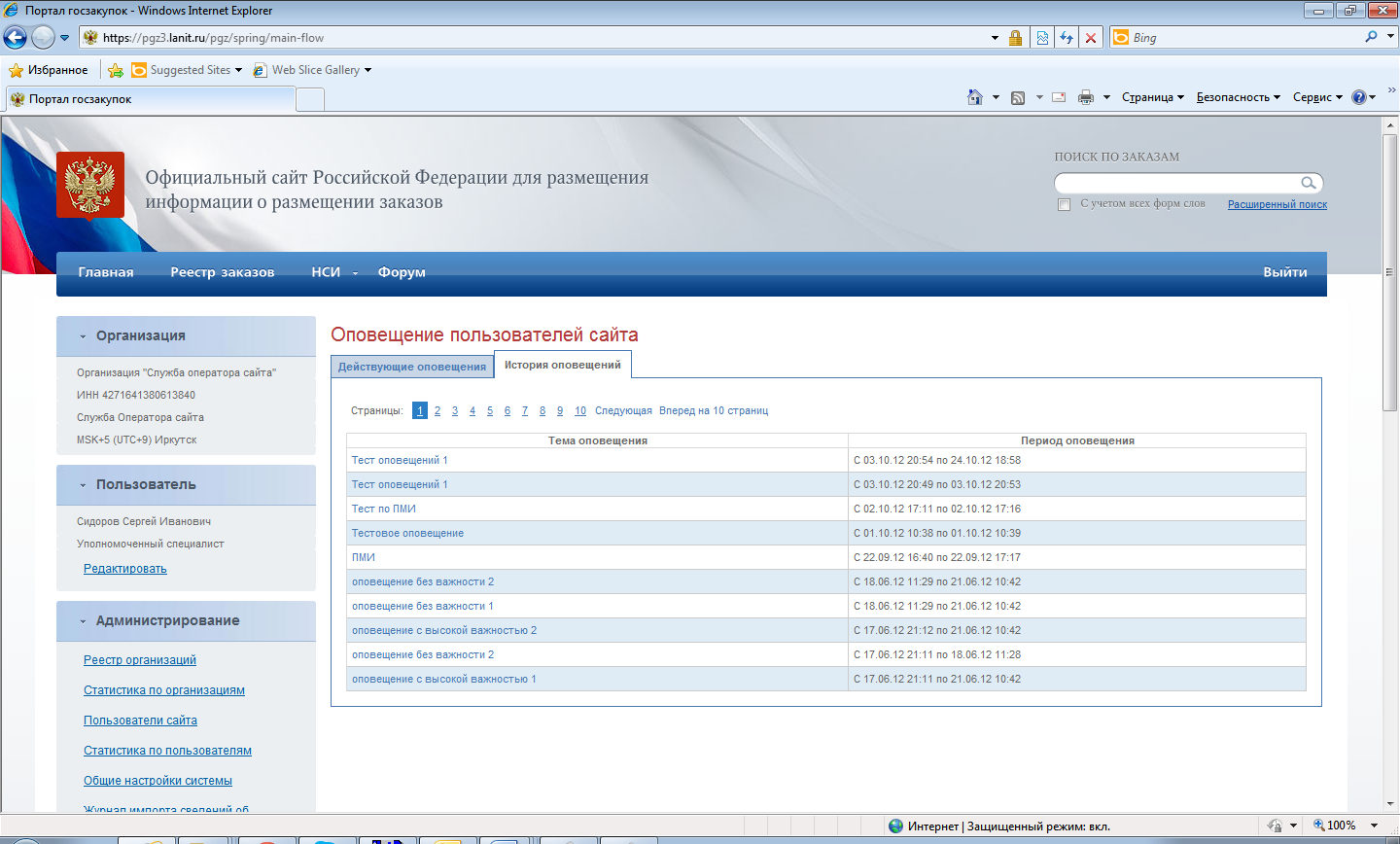Open Реестр организаций link
This screenshot has width=1400, height=844.
[x=140, y=660]
